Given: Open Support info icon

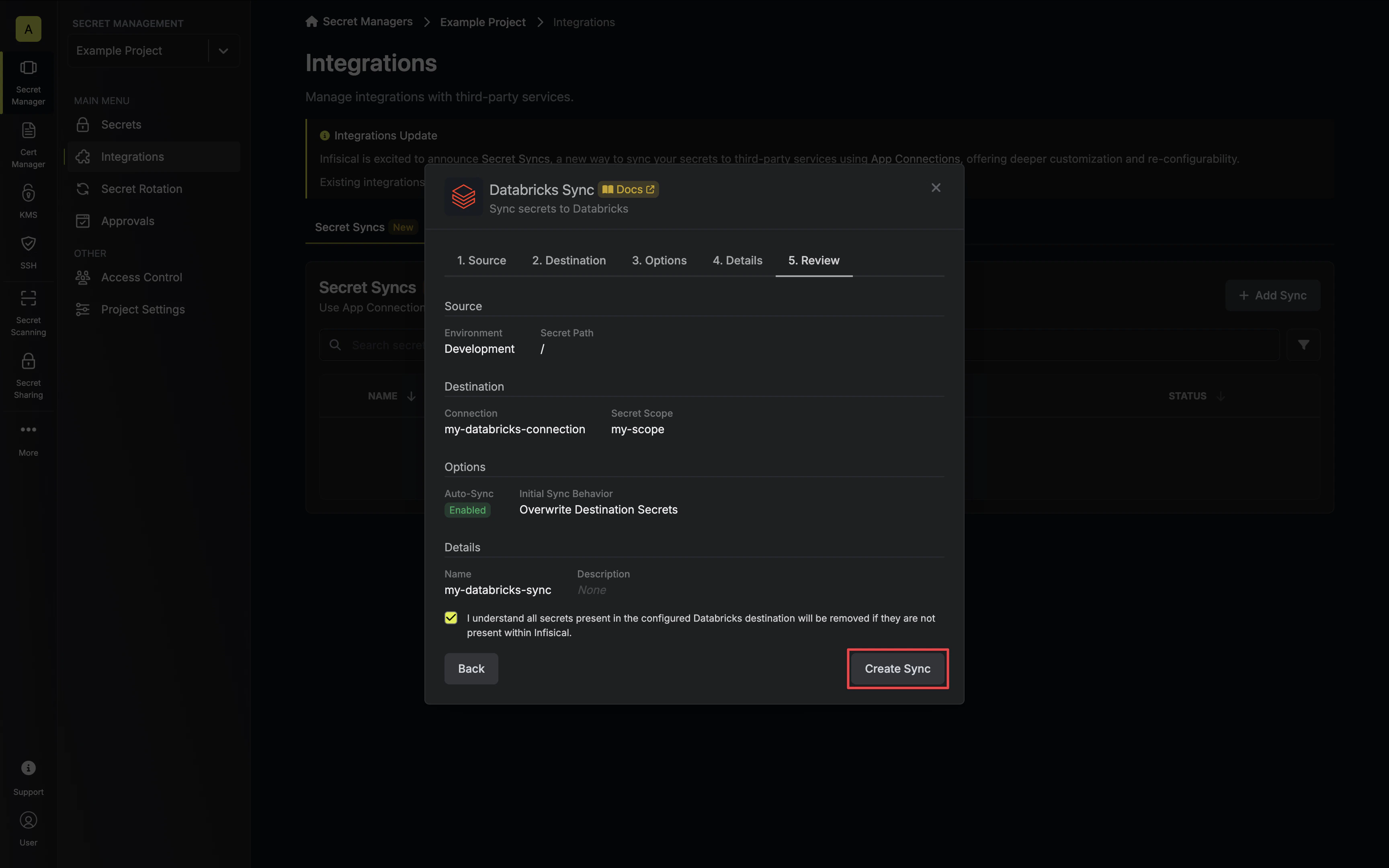Looking at the screenshot, I should pos(28,768).
